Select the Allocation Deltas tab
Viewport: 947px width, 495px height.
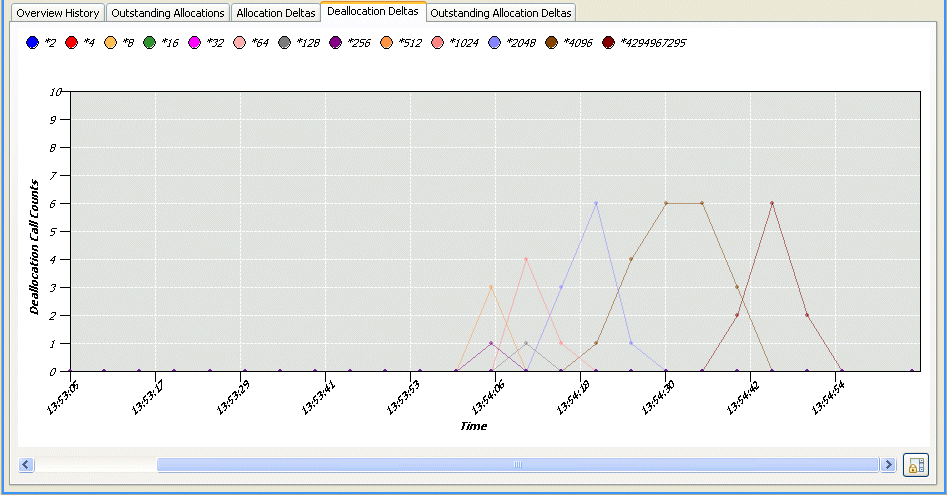[276, 13]
